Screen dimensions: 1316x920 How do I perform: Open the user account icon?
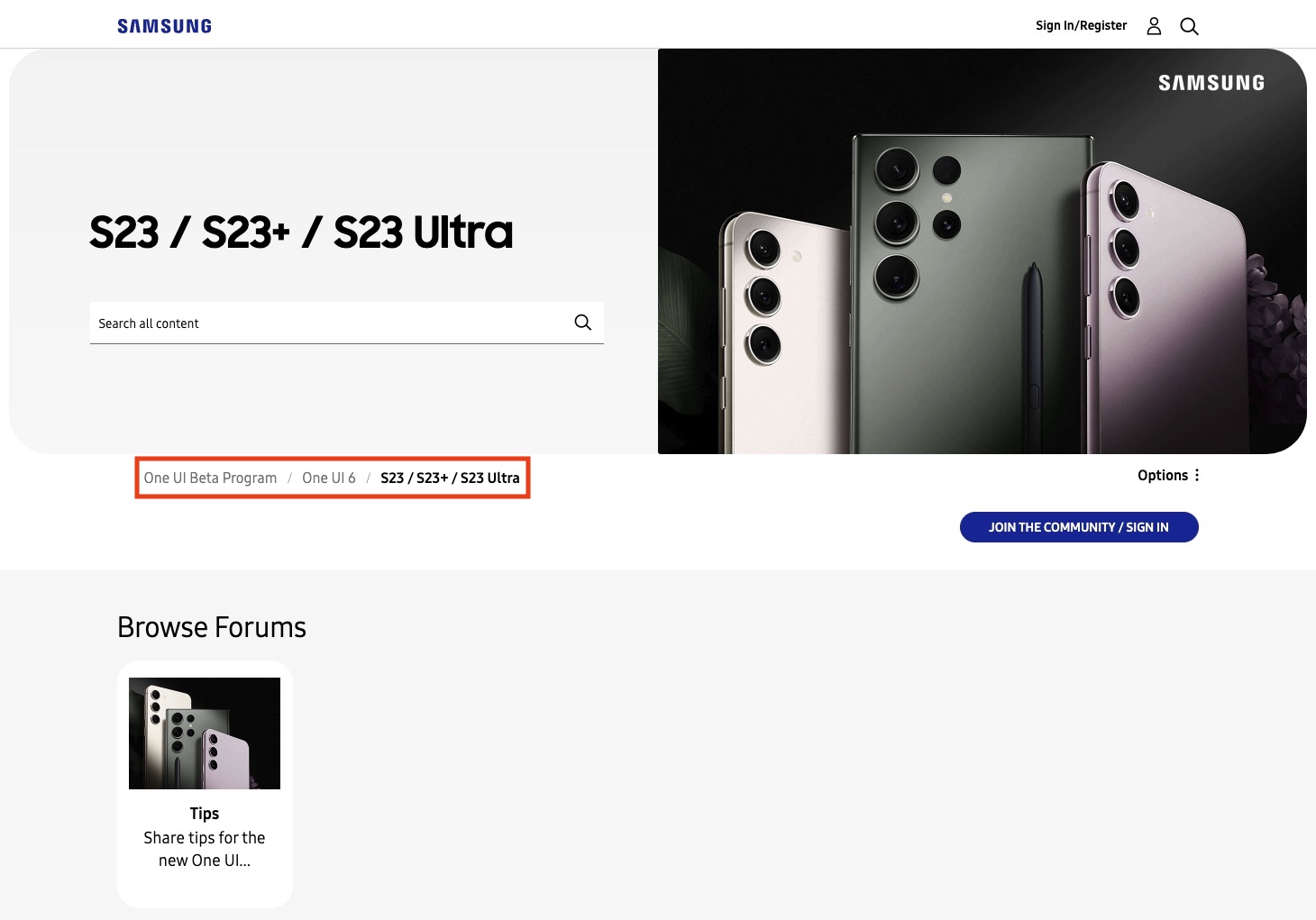[1154, 26]
